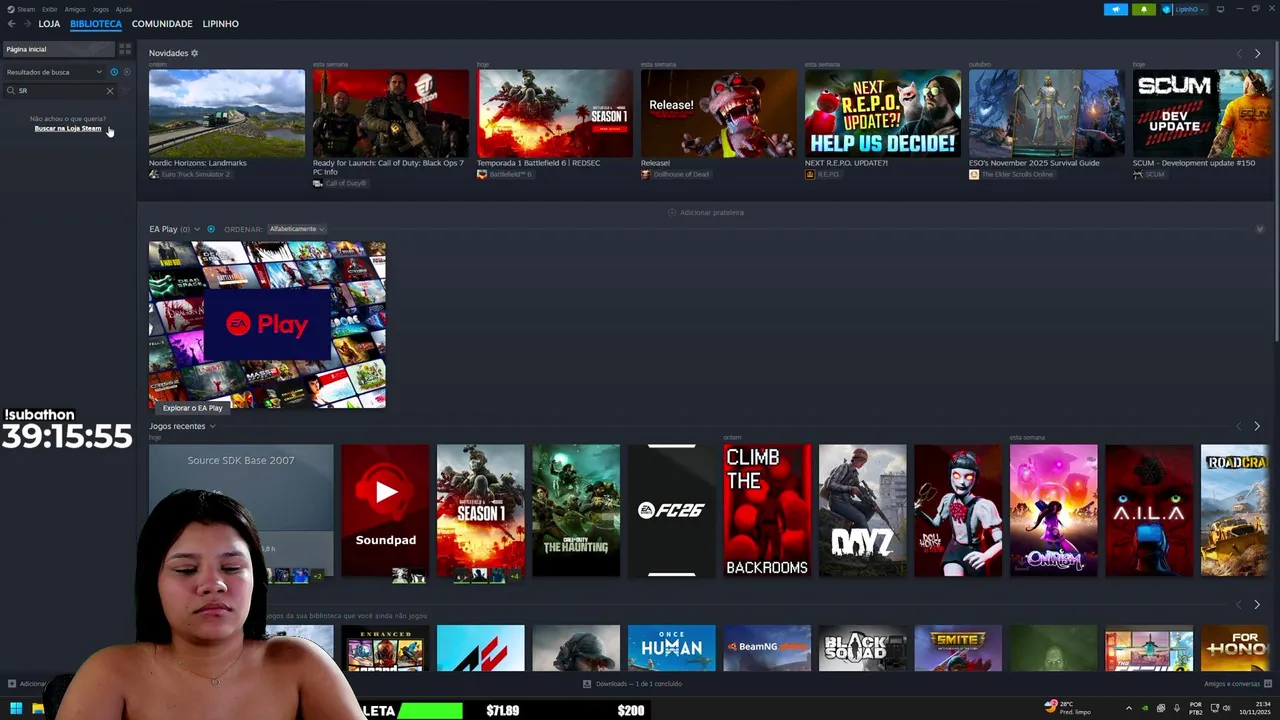Expand the Resultados de busca dropdown

pyautogui.click(x=55, y=72)
